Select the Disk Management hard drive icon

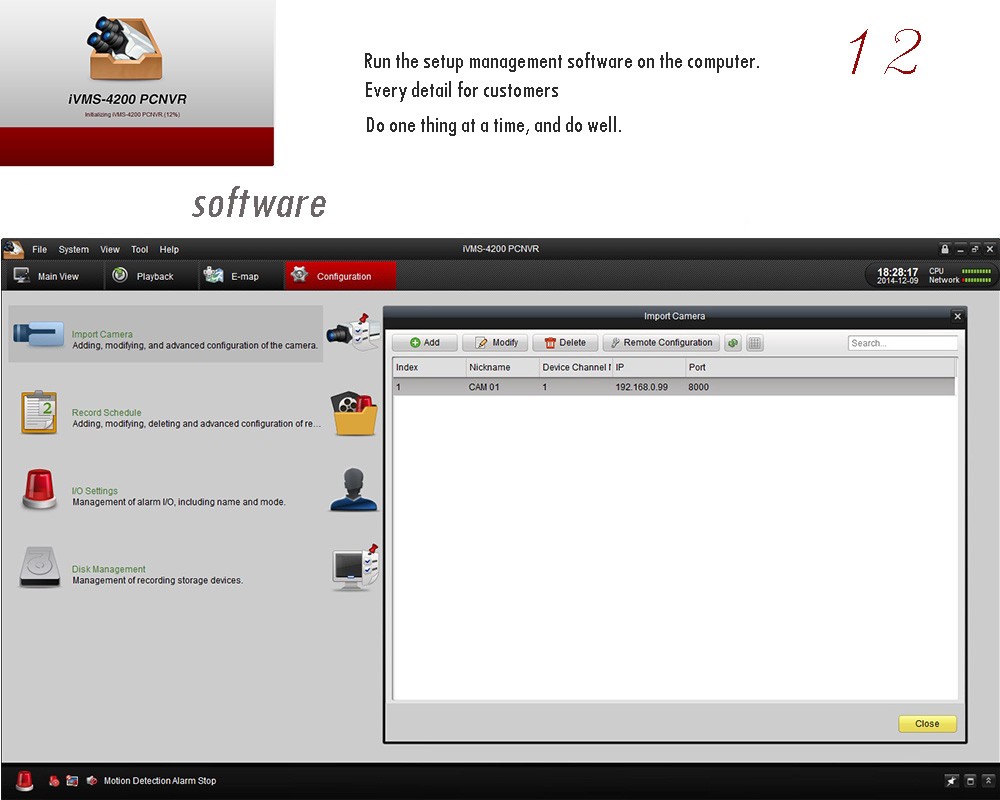point(39,568)
